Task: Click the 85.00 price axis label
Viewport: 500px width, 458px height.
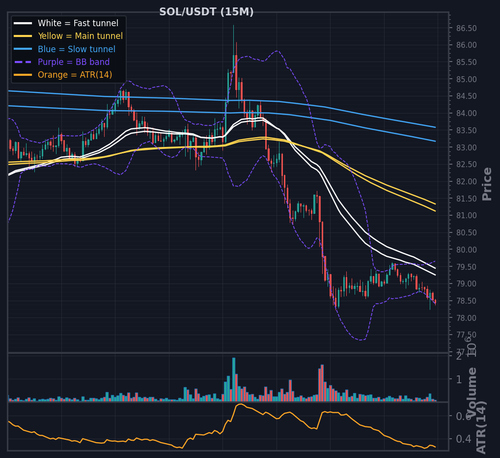Action: pos(466,79)
